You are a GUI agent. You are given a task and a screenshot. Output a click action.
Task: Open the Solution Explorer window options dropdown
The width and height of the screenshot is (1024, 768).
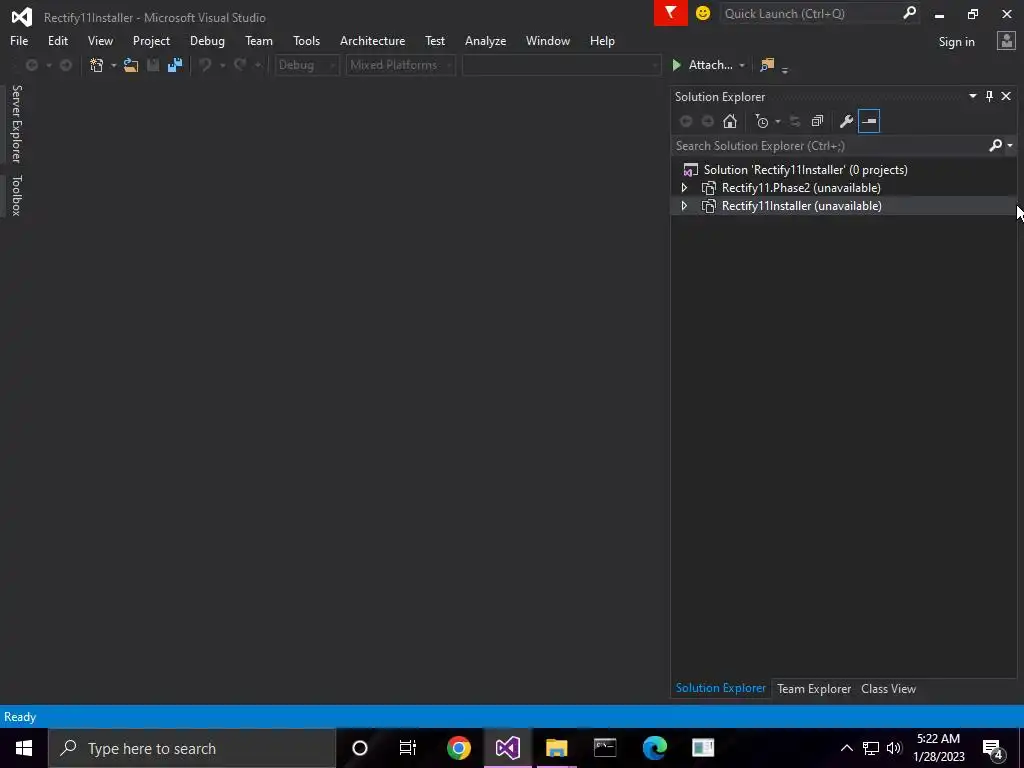pyautogui.click(x=972, y=96)
